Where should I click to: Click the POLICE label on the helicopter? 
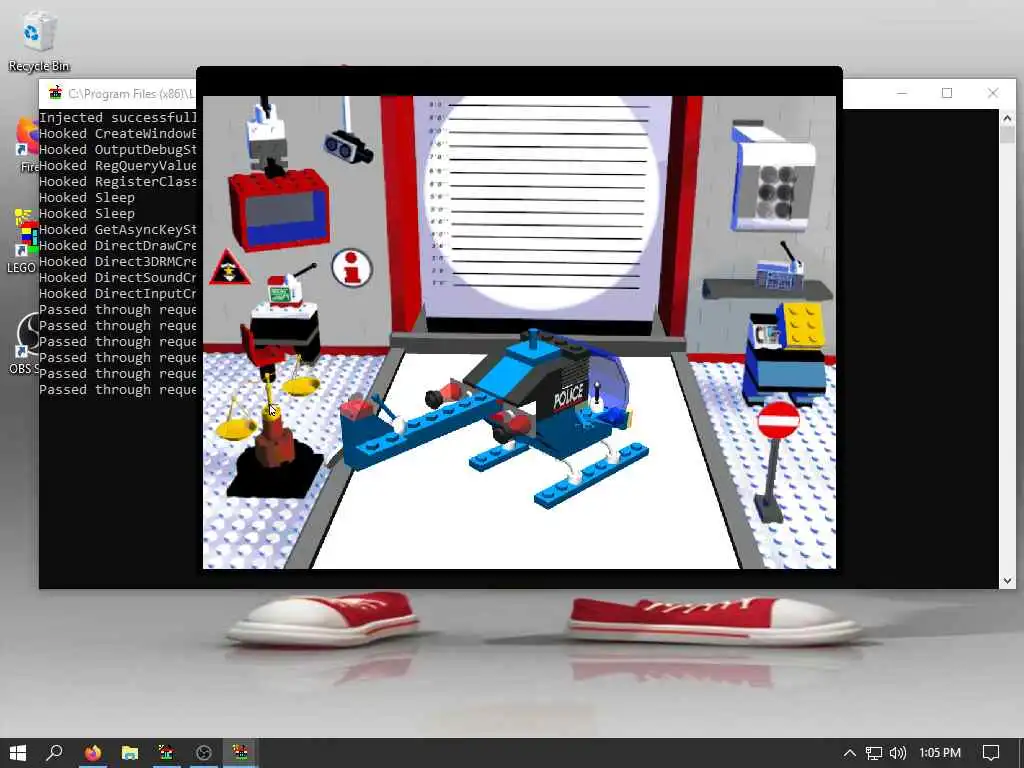568,394
